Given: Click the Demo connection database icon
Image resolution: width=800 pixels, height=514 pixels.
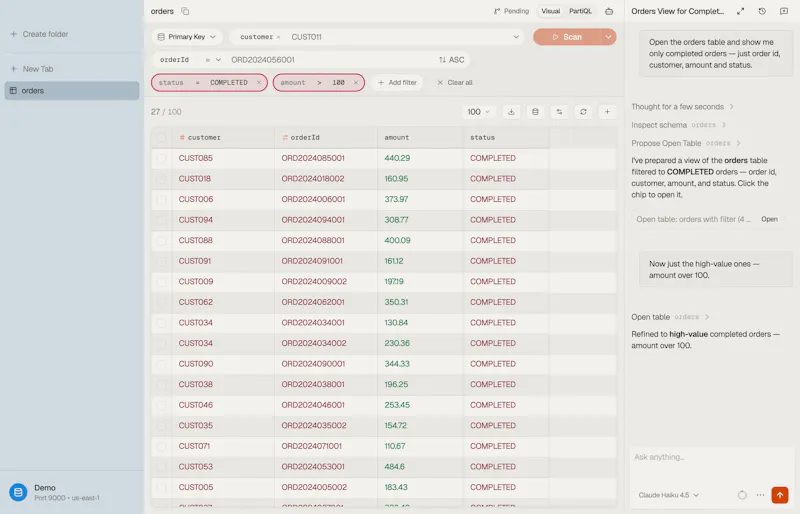Looking at the screenshot, I should (x=18, y=492).
